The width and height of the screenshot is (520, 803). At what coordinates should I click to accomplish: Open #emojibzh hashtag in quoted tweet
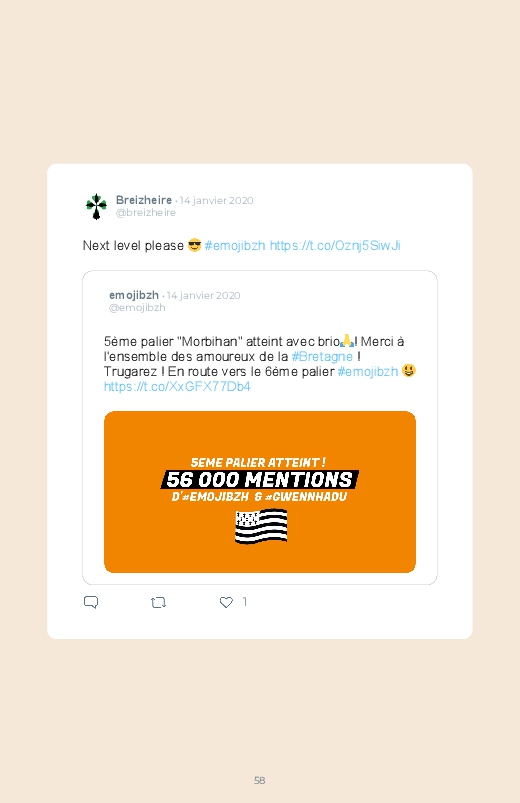368,372
